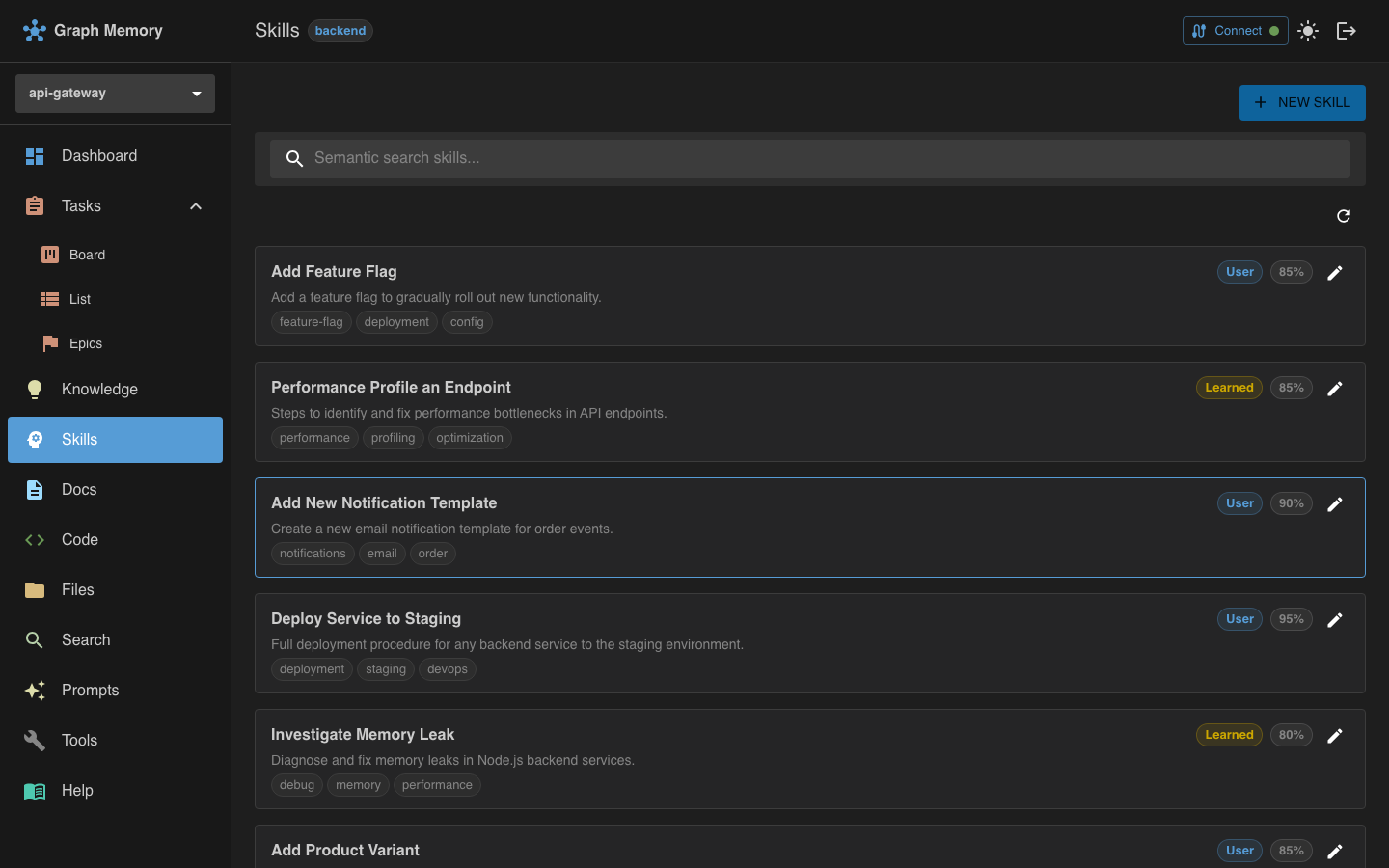Open the Graph Memory logo home
The width and height of the screenshot is (1389, 868).
point(93,31)
